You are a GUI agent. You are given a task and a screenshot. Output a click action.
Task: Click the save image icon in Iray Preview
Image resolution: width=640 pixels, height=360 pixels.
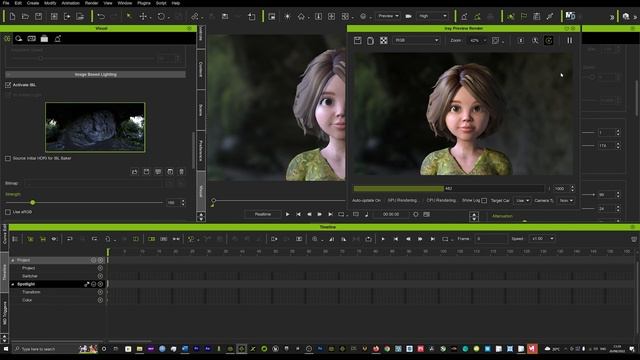click(x=358, y=40)
